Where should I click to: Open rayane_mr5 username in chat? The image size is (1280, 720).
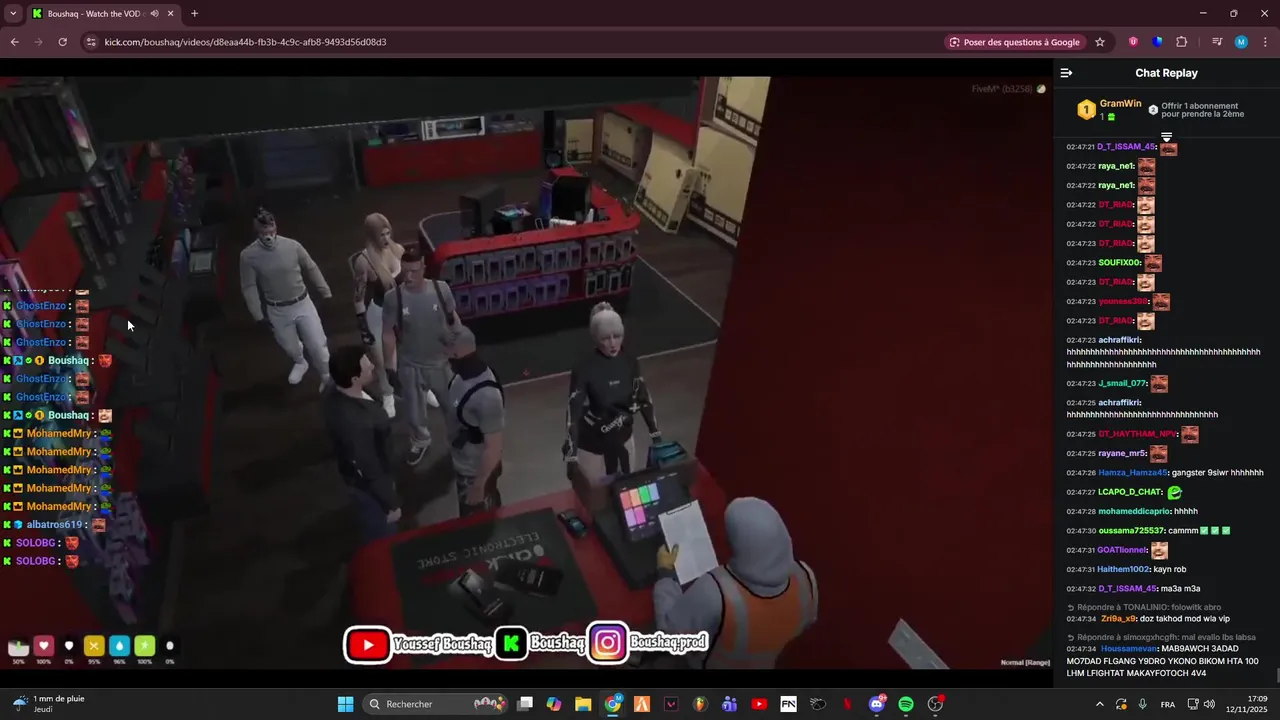pyautogui.click(x=1122, y=453)
